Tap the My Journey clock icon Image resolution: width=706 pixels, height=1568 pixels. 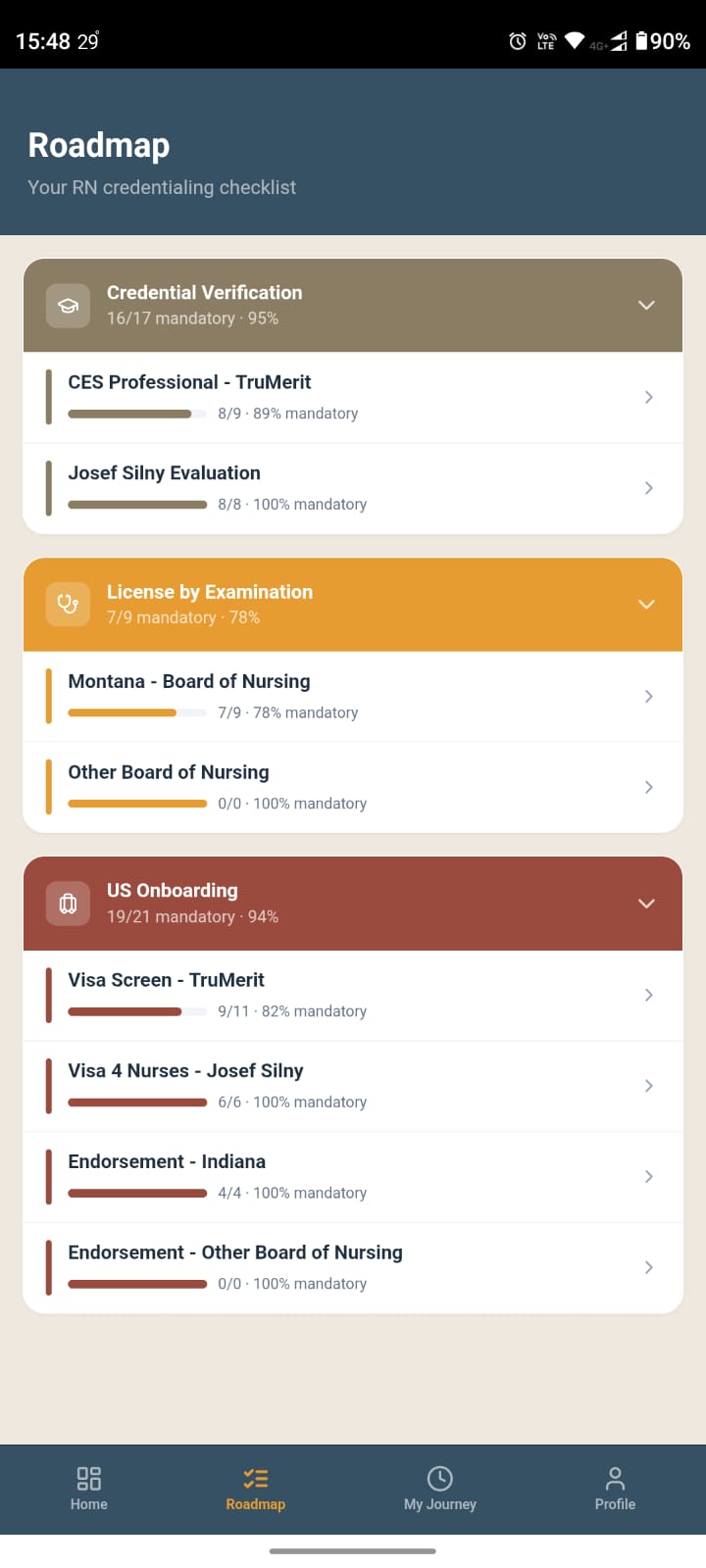pos(440,1478)
